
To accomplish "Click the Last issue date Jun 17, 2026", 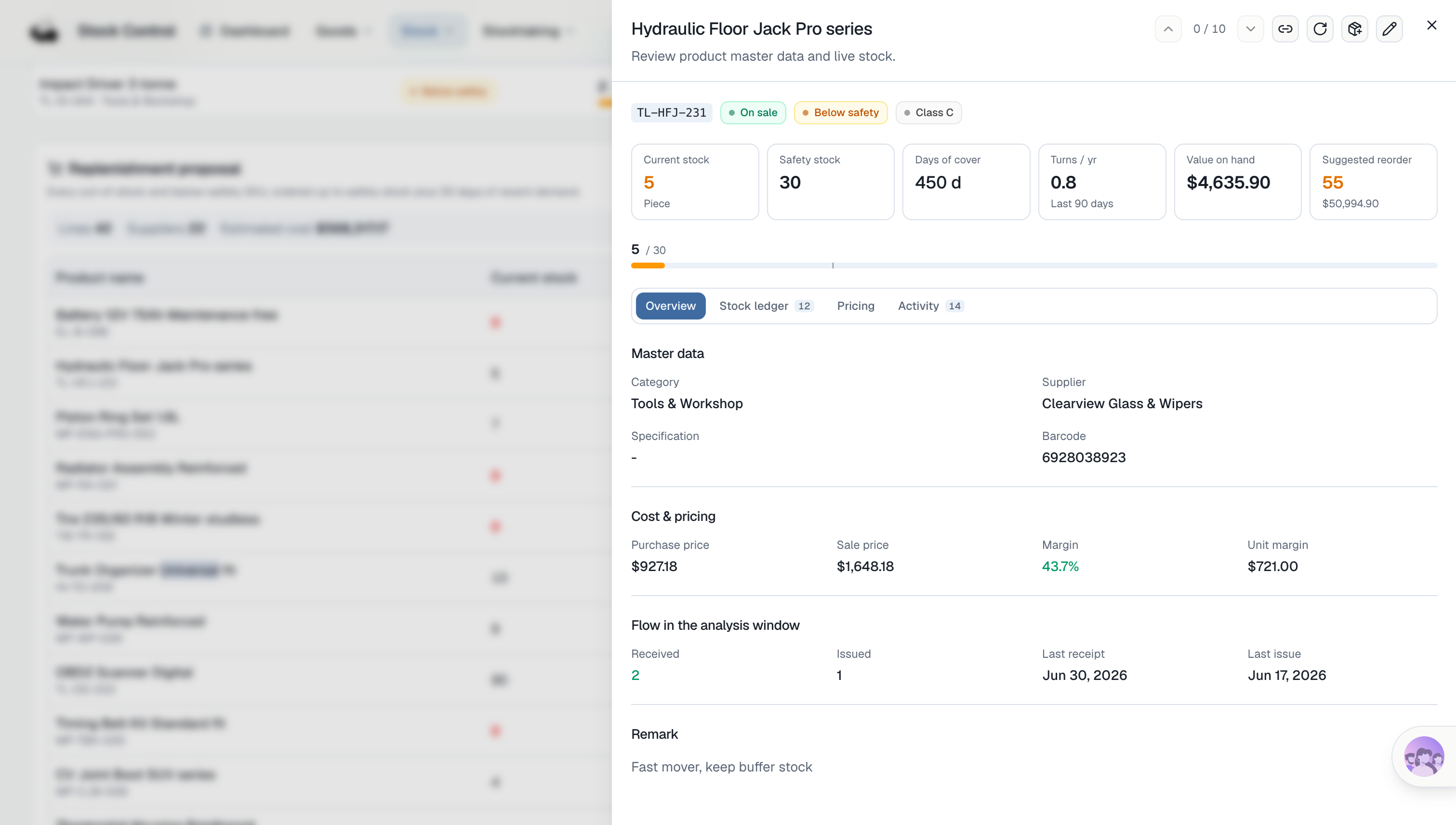I will [1286, 675].
